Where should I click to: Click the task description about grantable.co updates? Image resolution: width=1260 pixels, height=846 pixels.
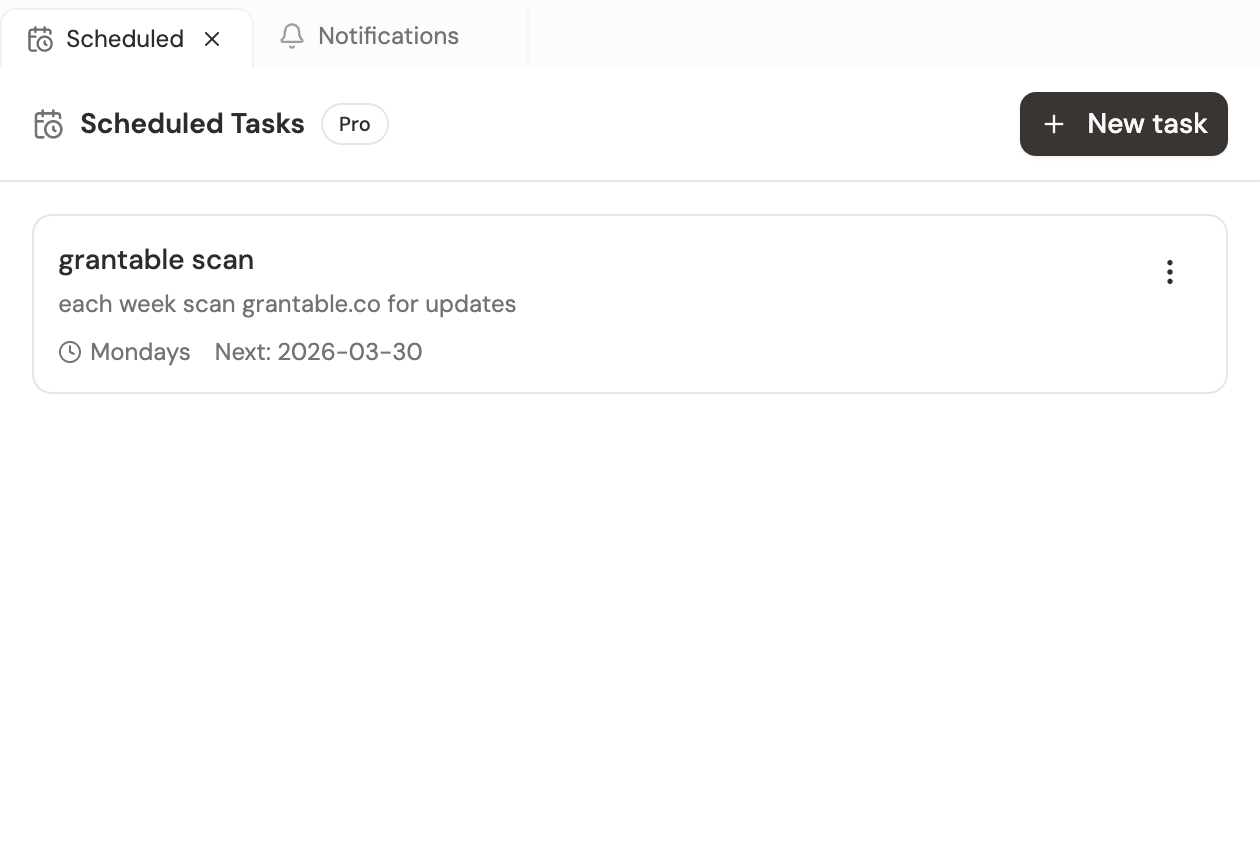click(x=288, y=304)
